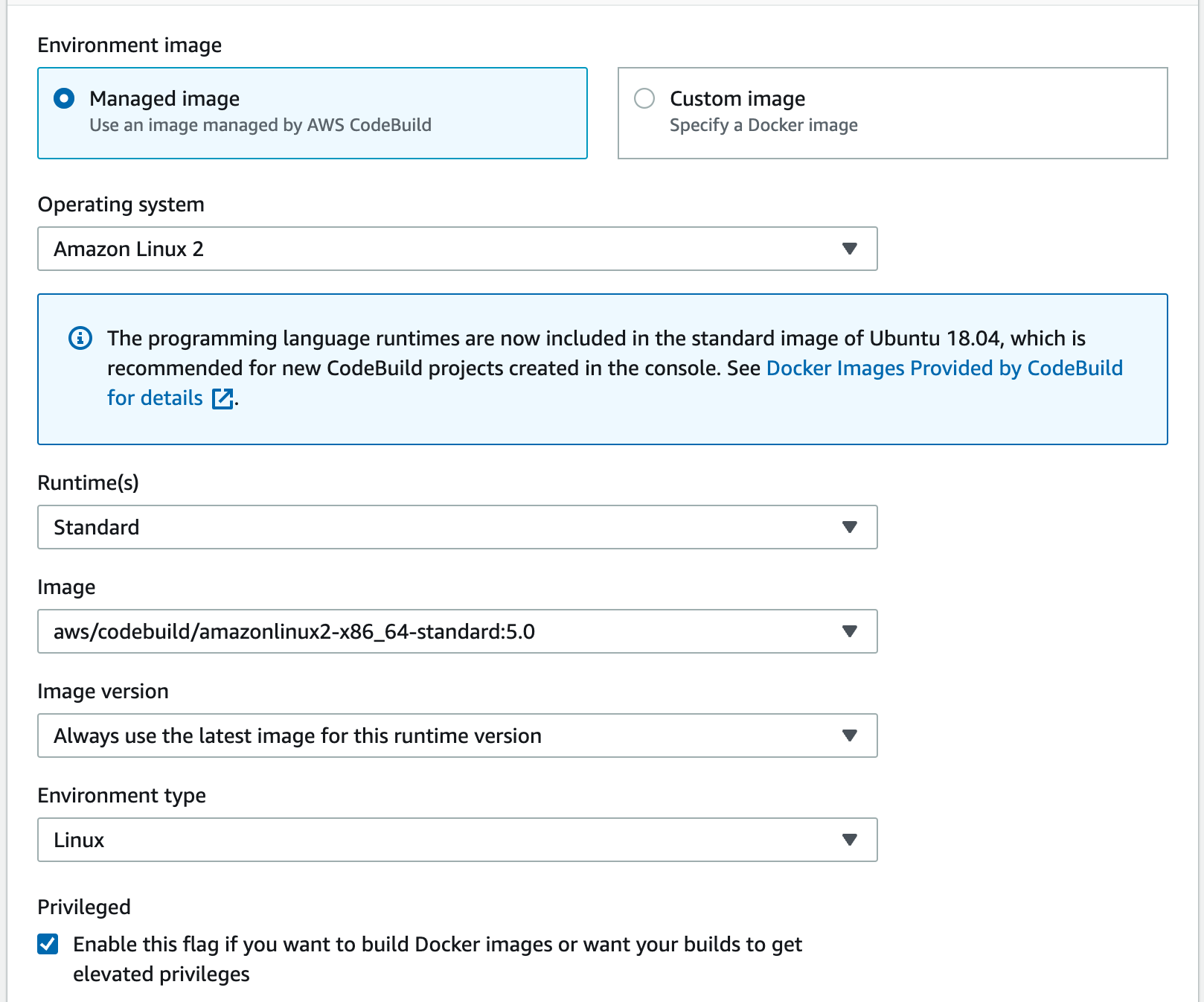
Task: Open the Operating system dropdown showing Amazon Linux 2
Action: [x=457, y=249]
